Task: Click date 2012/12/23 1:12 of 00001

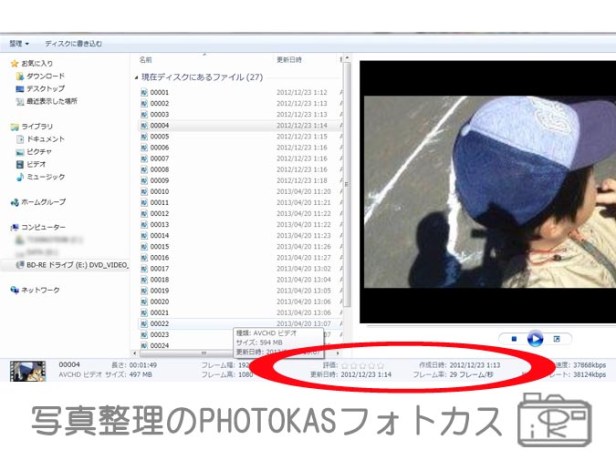Action: point(302,93)
